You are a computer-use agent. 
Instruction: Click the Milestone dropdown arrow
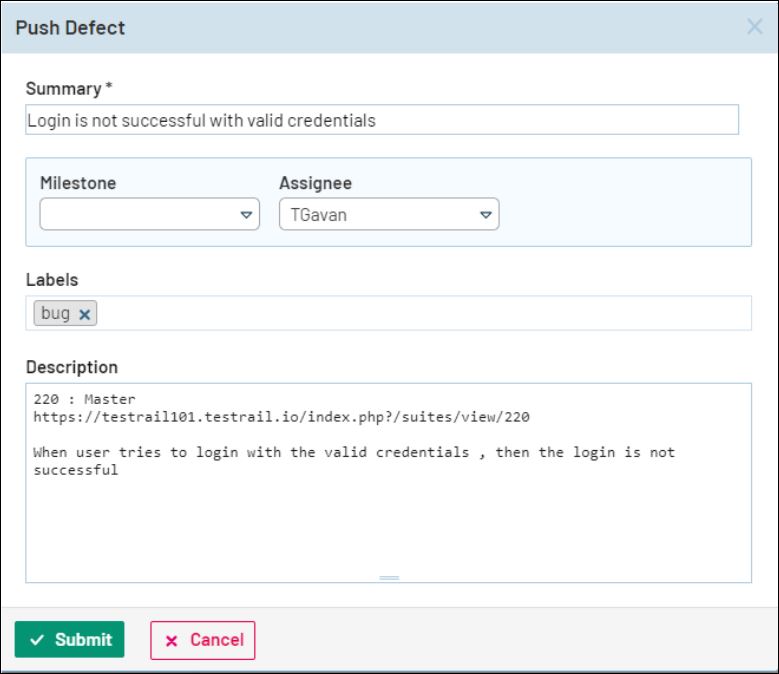click(246, 214)
